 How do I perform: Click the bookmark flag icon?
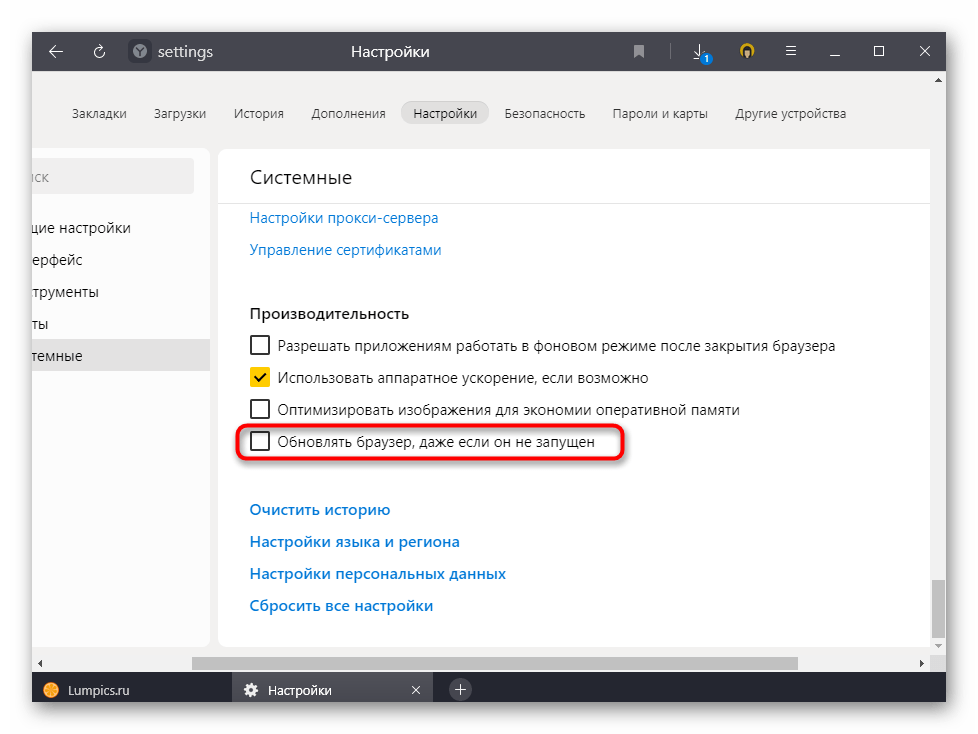tap(639, 52)
